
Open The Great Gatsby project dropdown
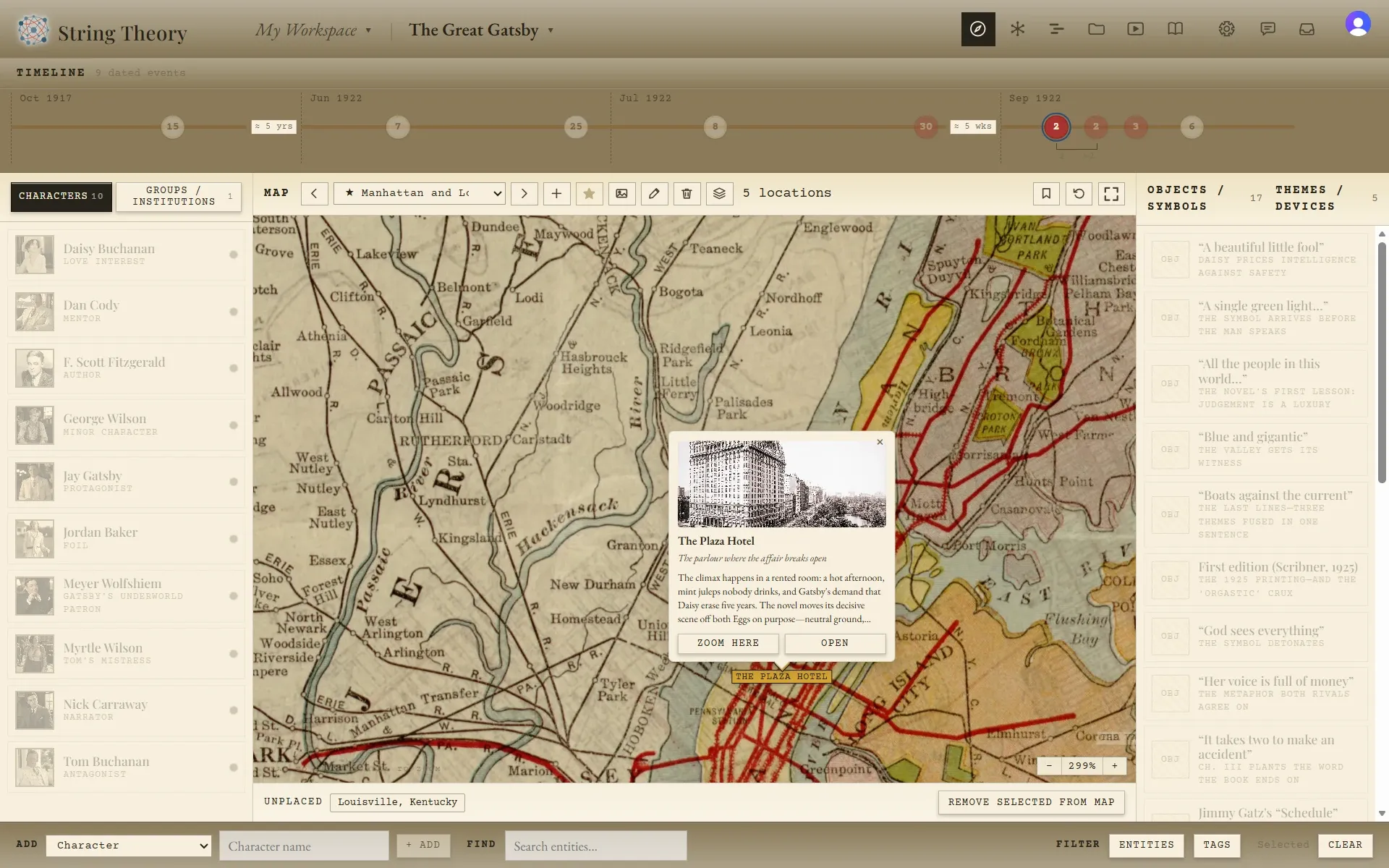tap(481, 30)
